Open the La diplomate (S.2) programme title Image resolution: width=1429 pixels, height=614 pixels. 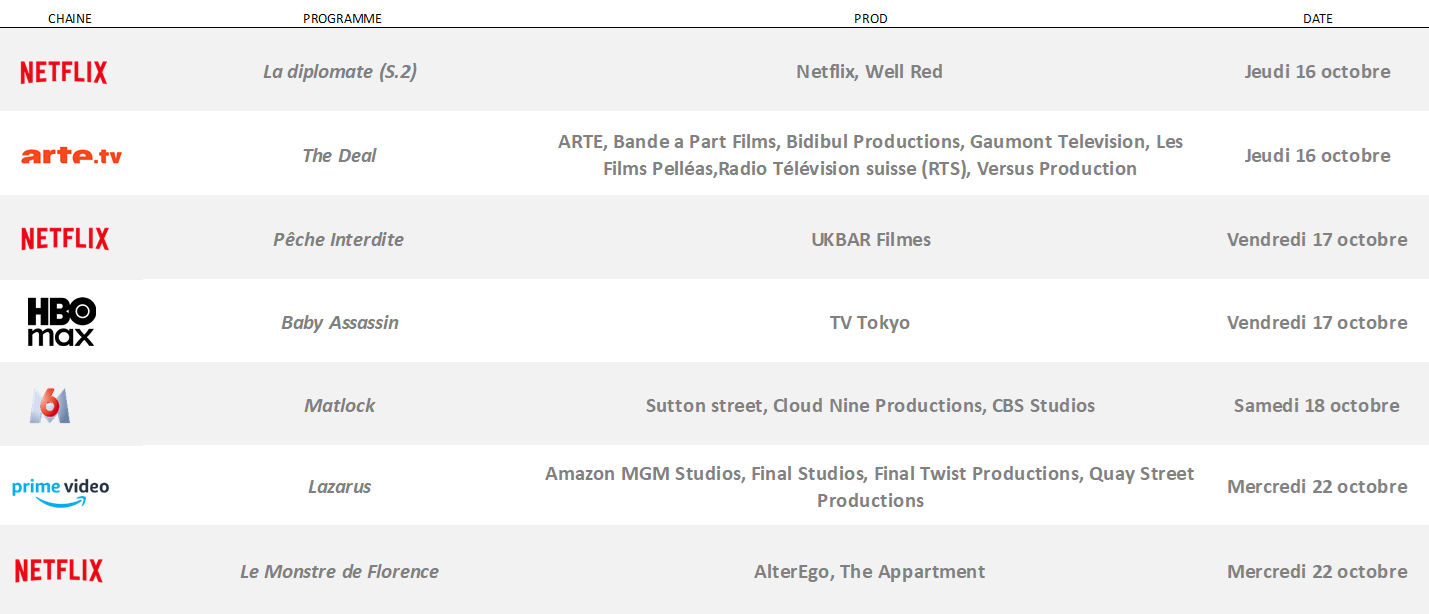(x=340, y=72)
